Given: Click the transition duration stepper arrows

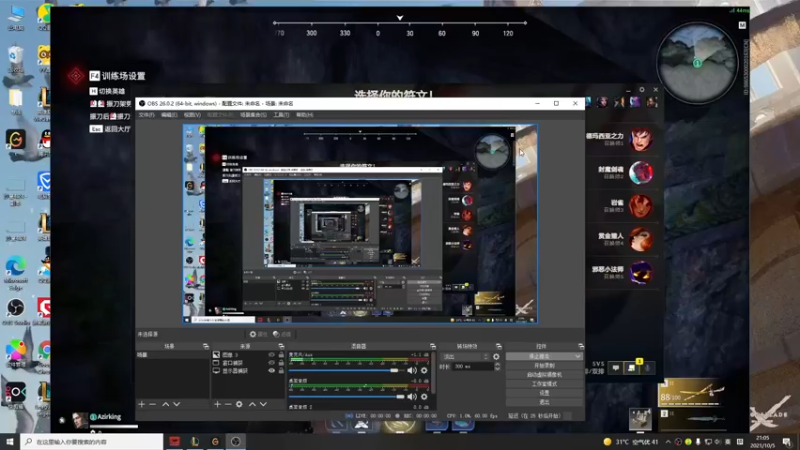Looking at the screenshot, I should (497, 366).
